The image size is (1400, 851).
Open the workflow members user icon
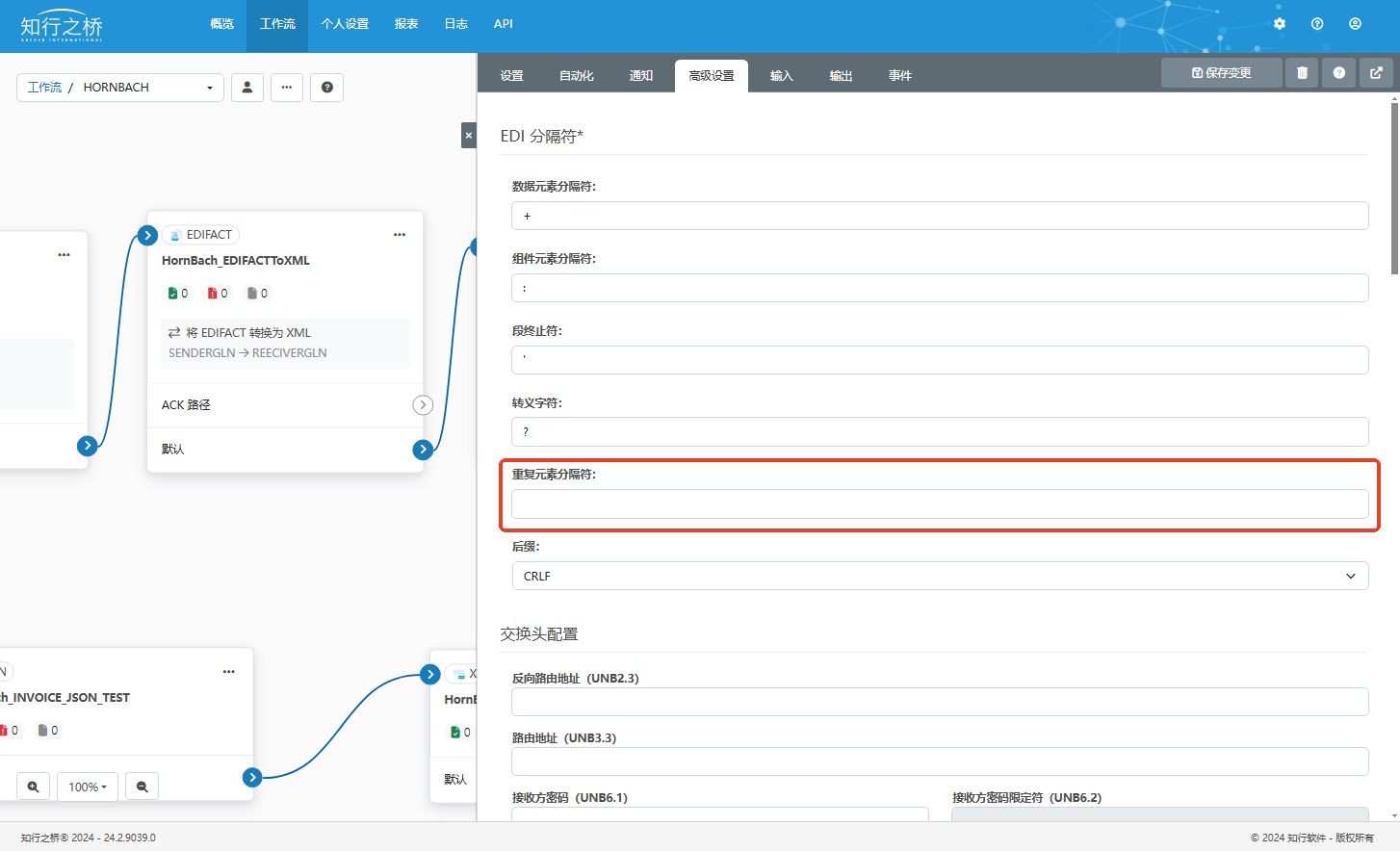[247, 88]
